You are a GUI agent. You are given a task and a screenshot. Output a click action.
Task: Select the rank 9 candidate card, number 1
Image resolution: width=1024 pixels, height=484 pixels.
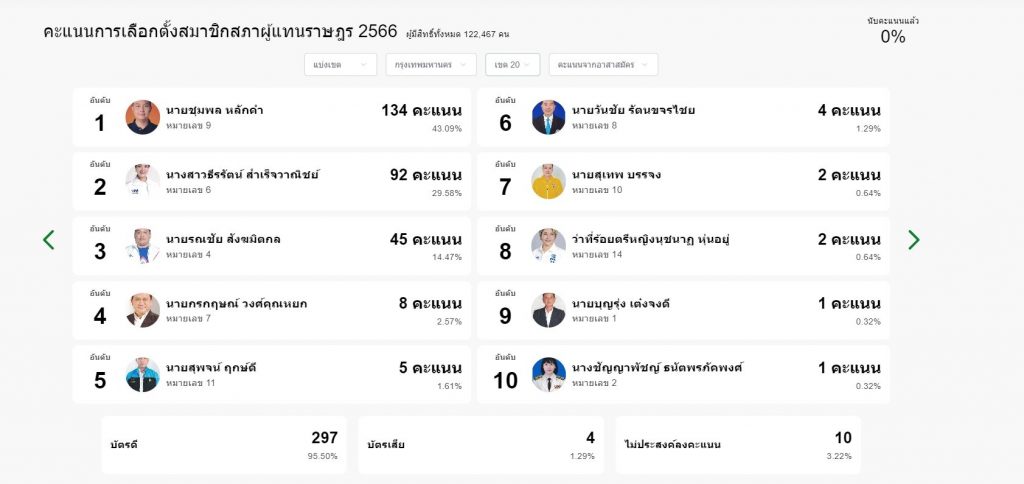click(683, 310)
